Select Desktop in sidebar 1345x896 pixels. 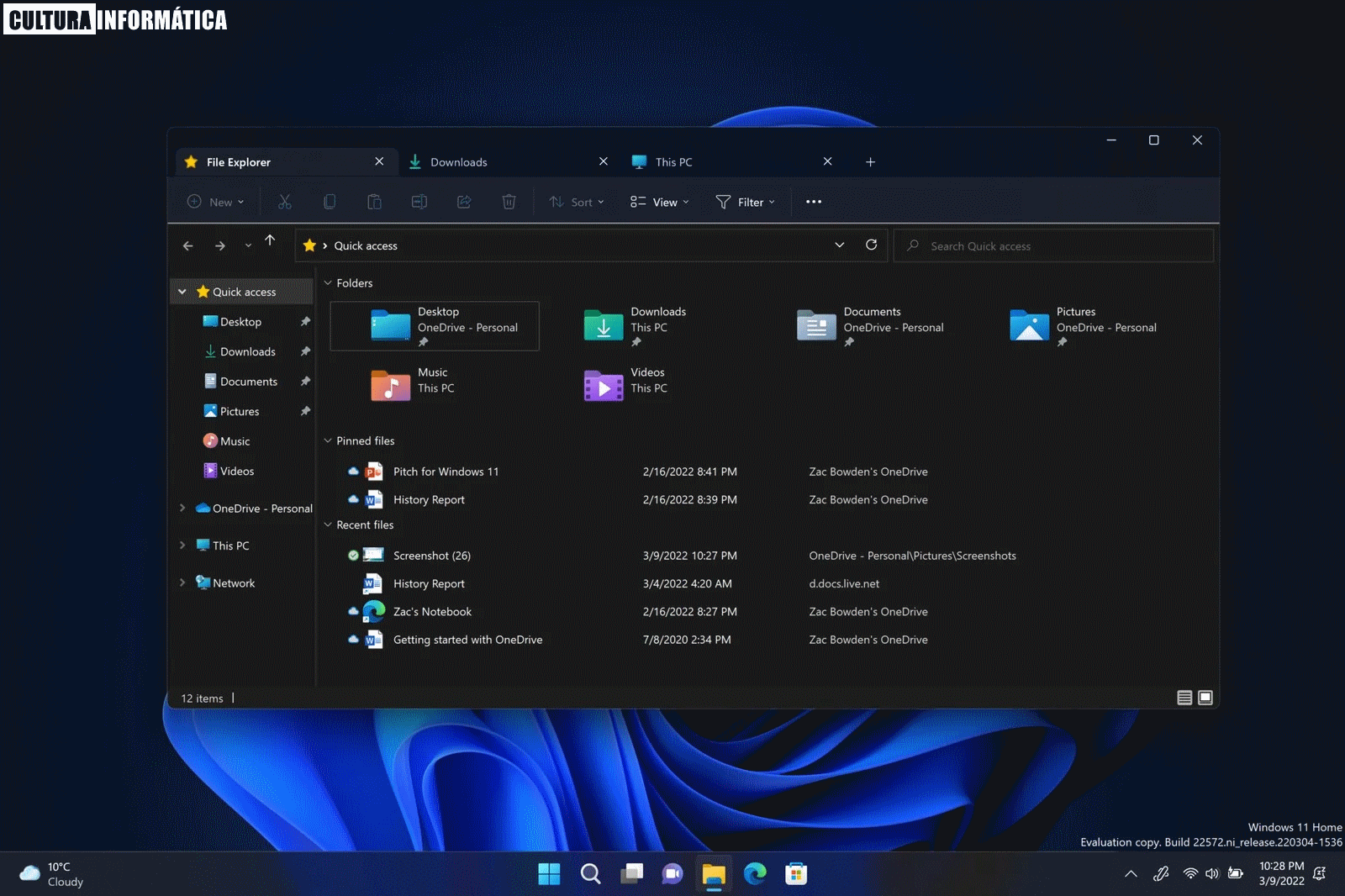pyautogui.click(x=242, y=322)
